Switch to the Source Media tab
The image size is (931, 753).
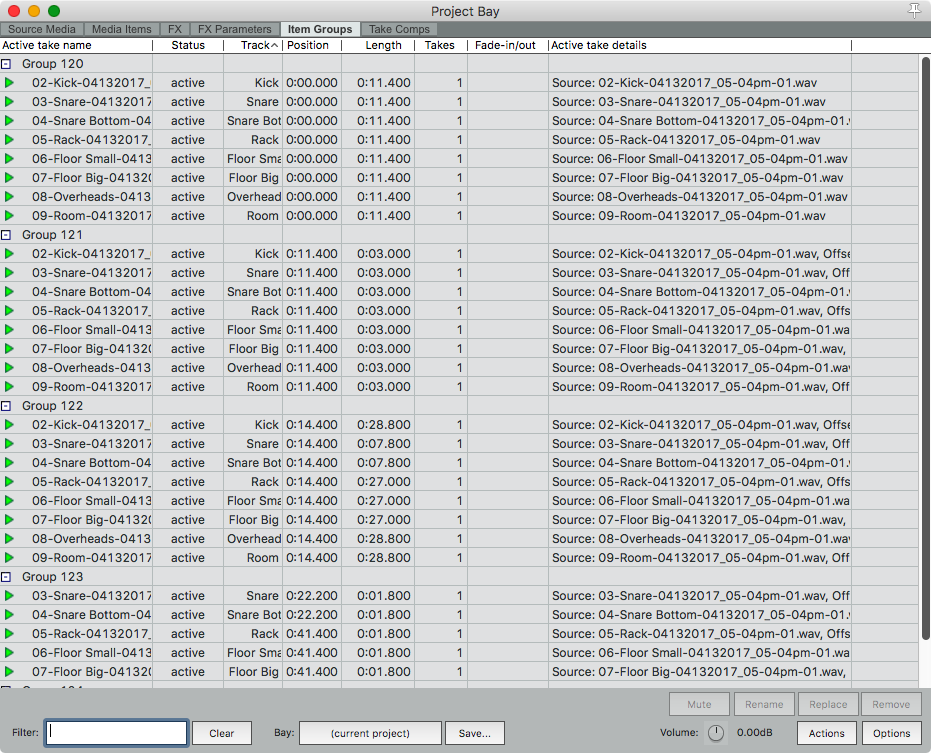tap(40, 29)
